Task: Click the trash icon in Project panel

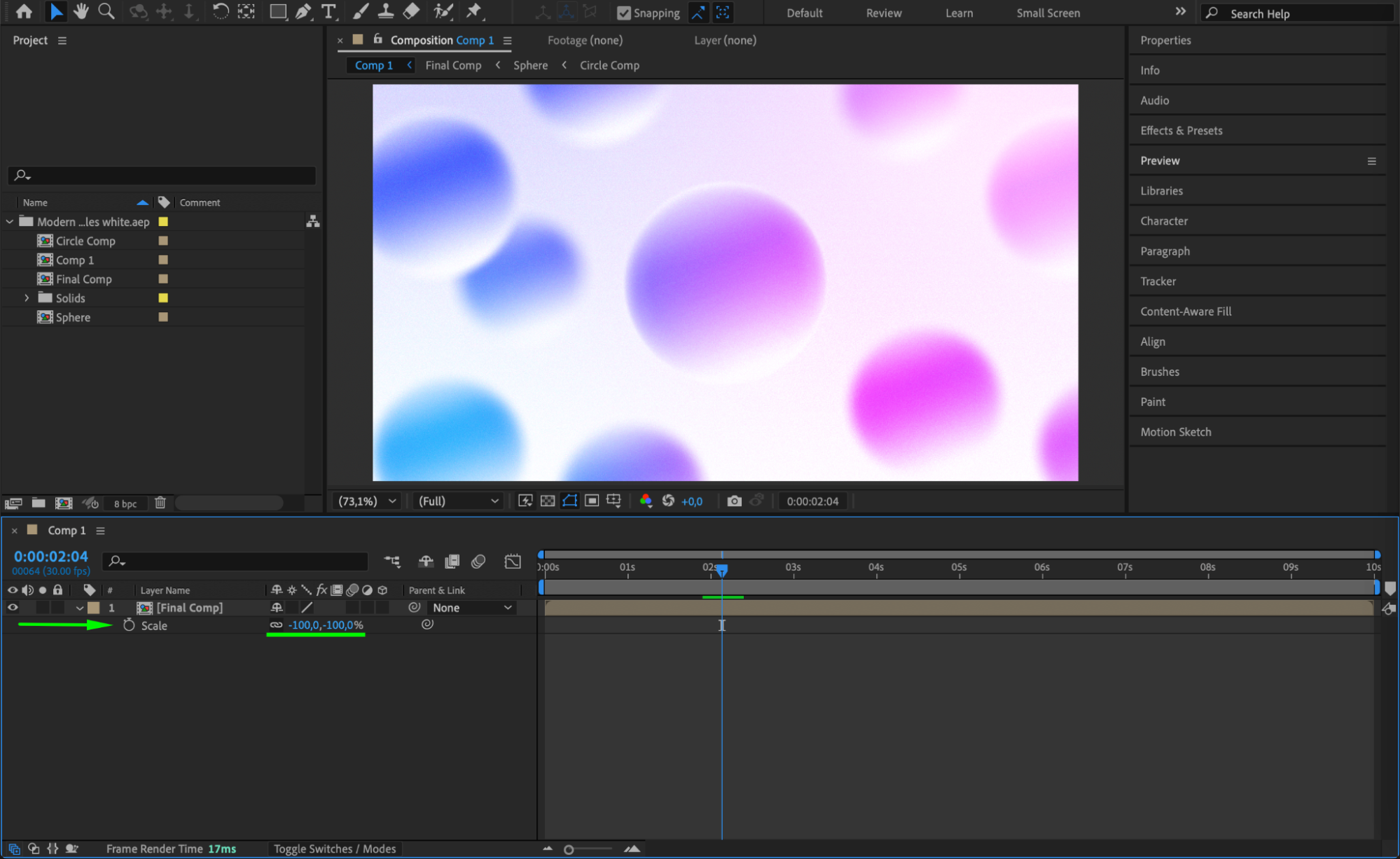Action: pyautogui.click(x=160, y=503)
